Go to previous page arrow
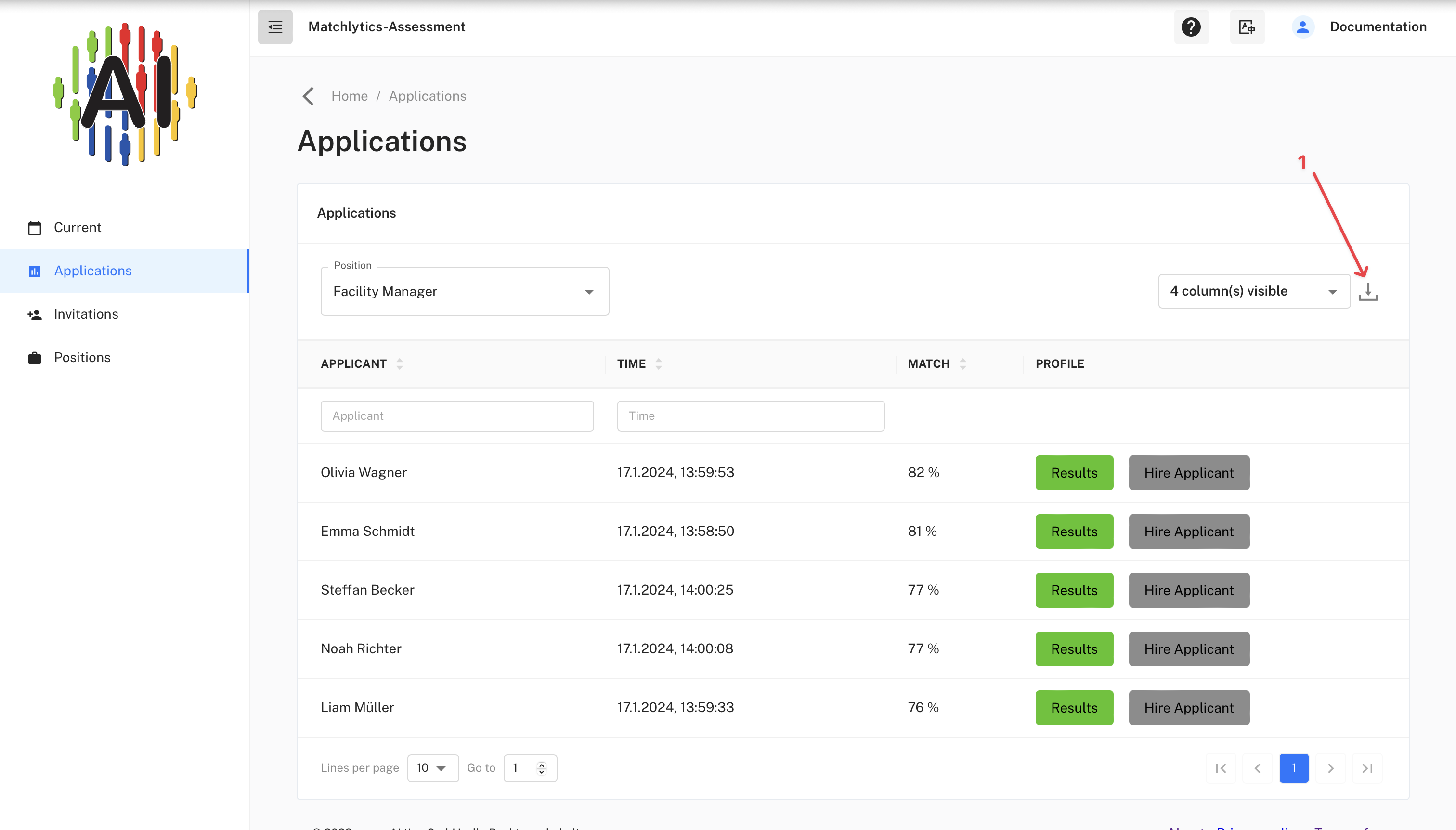 (x=1257, y=768)
